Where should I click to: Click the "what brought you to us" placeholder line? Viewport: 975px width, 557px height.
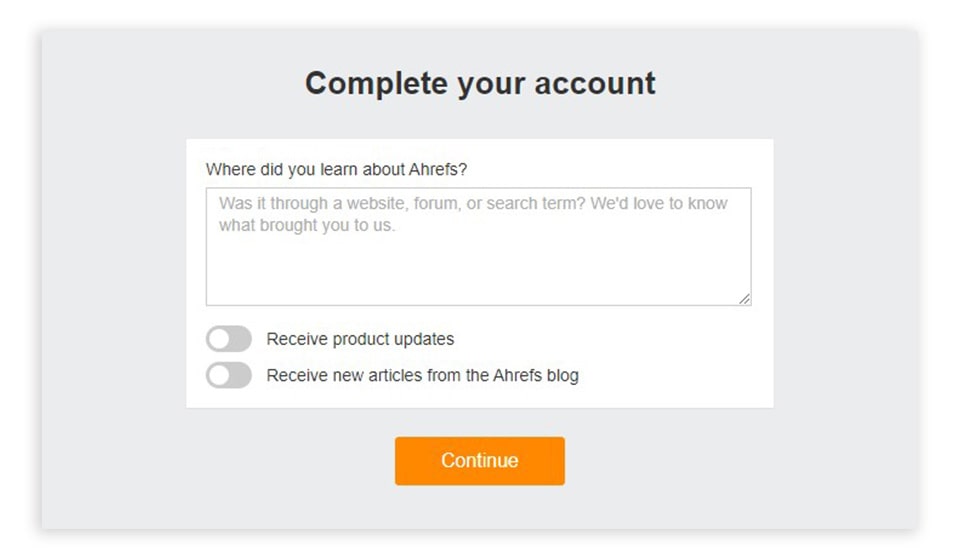[x=307, y=225]
